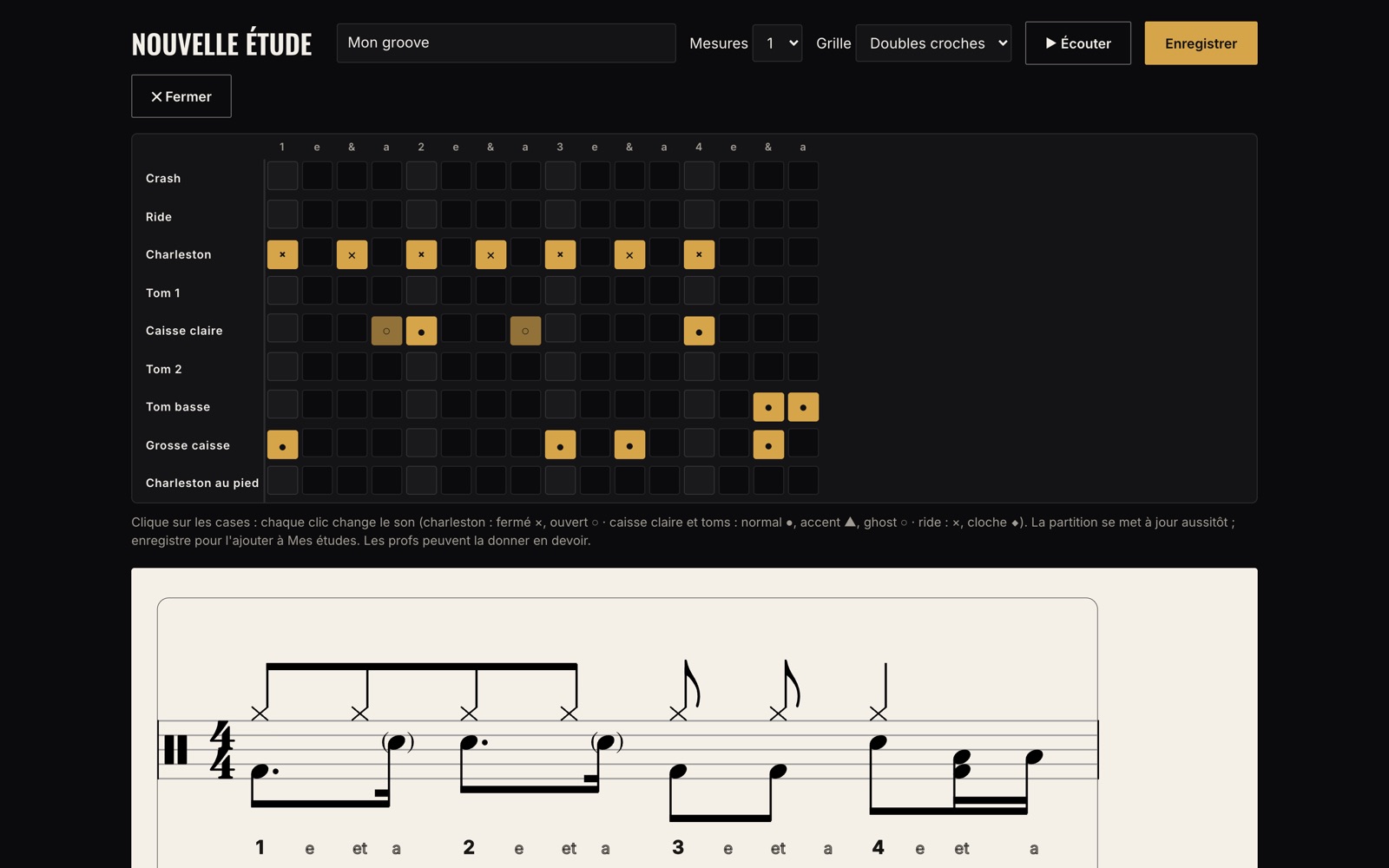The image size is (1389, 868).
Task: Toggle the Charleston cell on the '&' of beat 2
Action: point(490,254)
